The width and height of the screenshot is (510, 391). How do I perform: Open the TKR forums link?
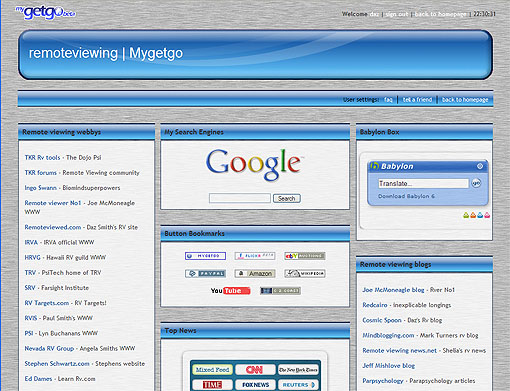coord(41,173)
